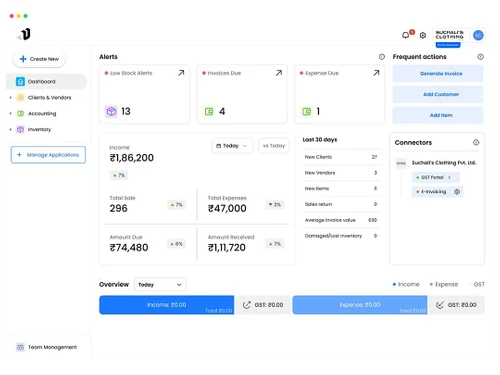Click the blue Income overview bar

point(167,305)
